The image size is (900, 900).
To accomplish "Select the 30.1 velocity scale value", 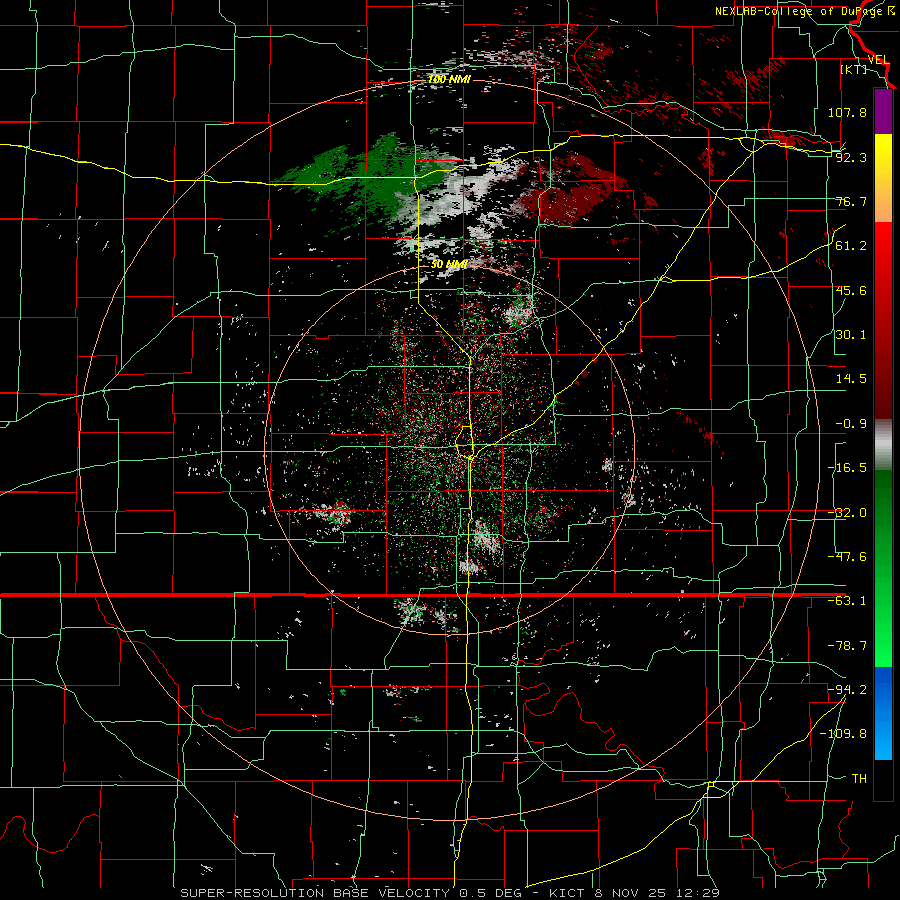I will [851, 335].
